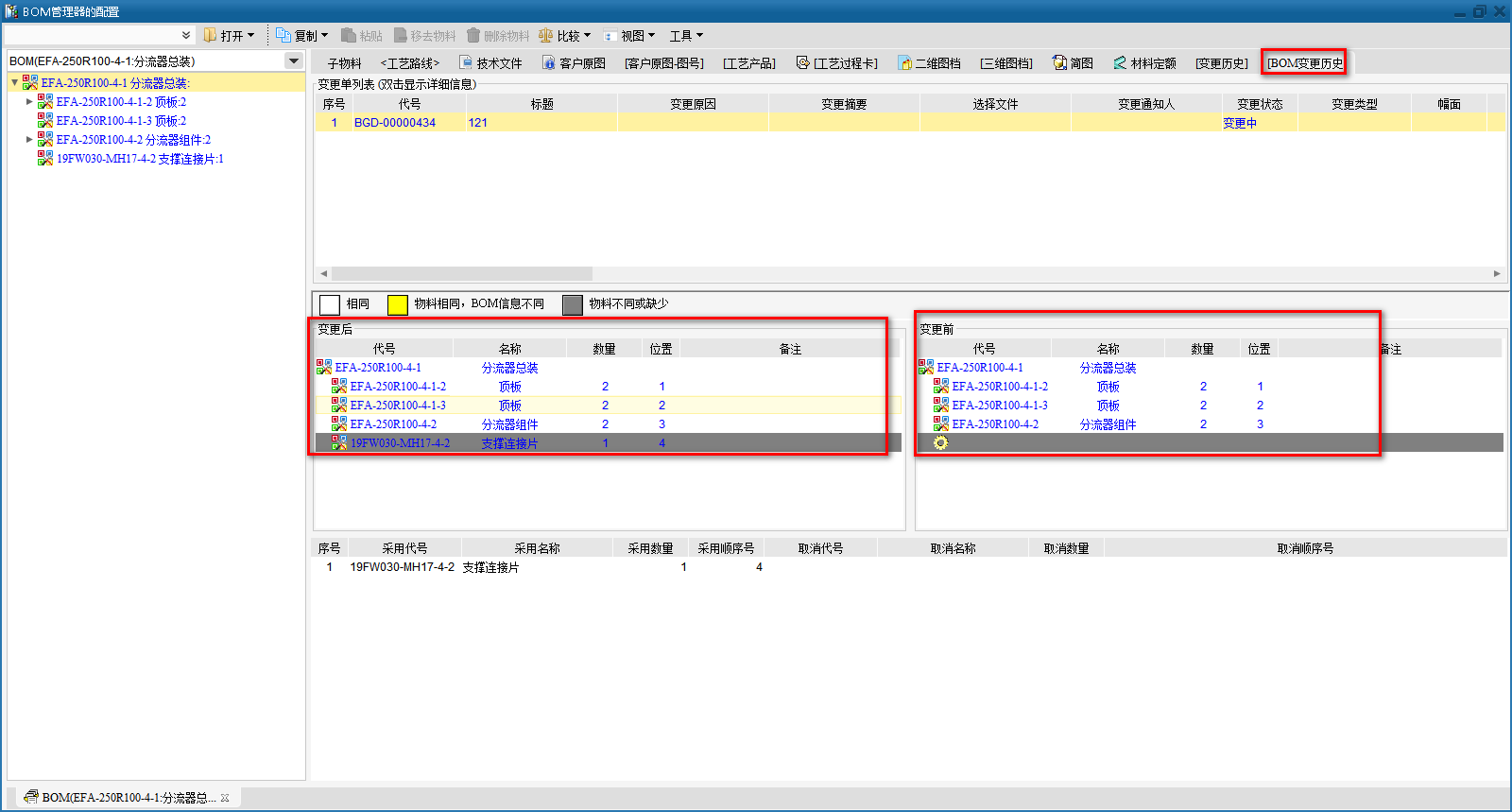Click the yellow legend color swatch
1512x812 pixels.
pos(398,304)
